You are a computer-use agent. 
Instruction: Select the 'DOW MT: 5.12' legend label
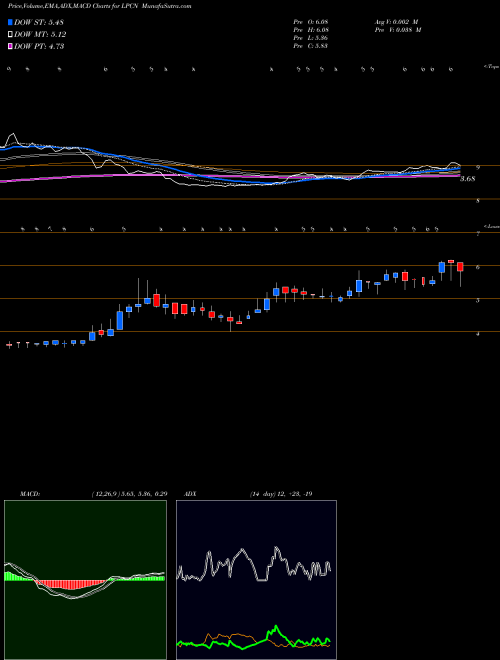(40, 35)
